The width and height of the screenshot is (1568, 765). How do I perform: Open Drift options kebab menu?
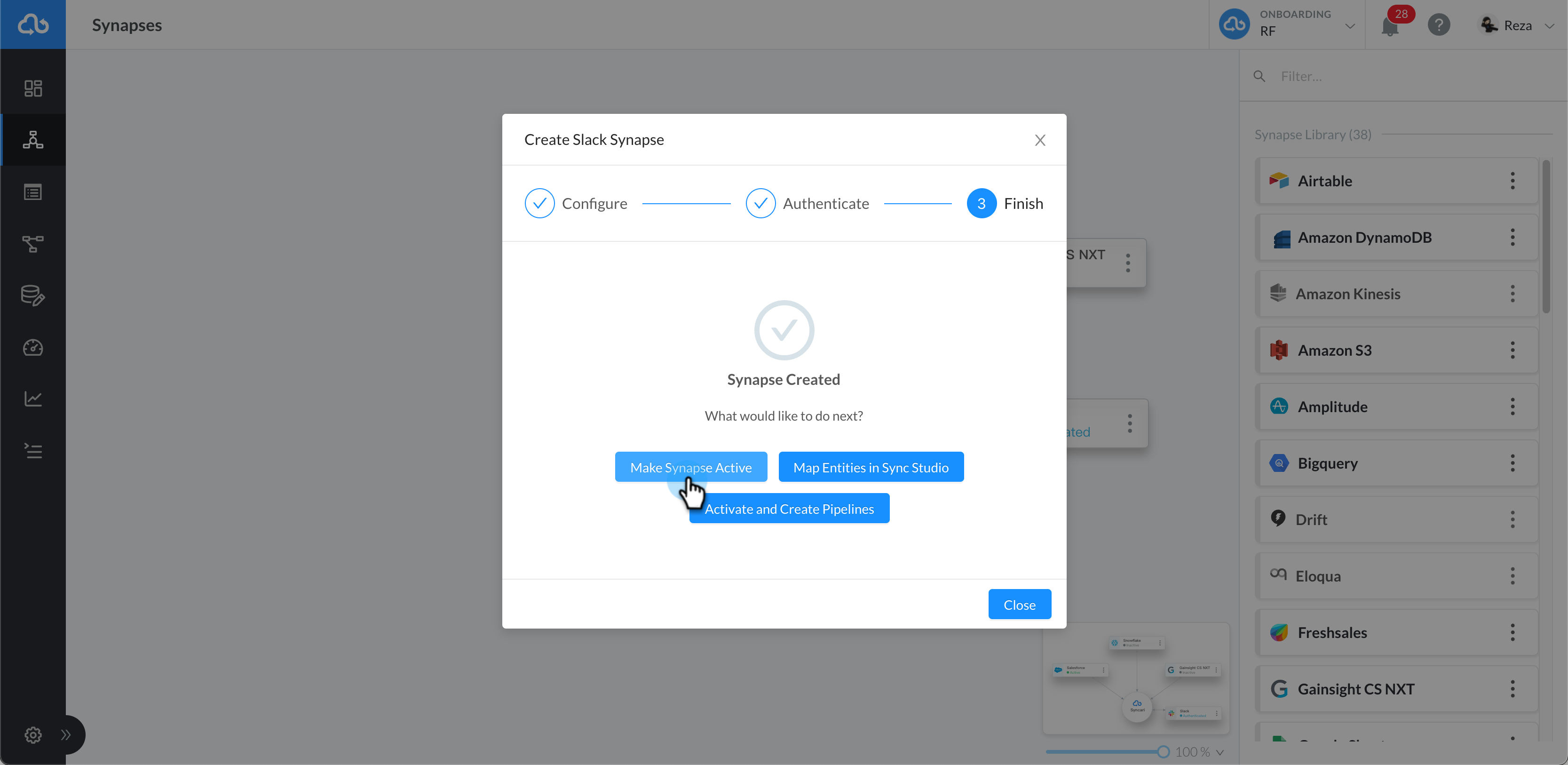point(1513,519)
